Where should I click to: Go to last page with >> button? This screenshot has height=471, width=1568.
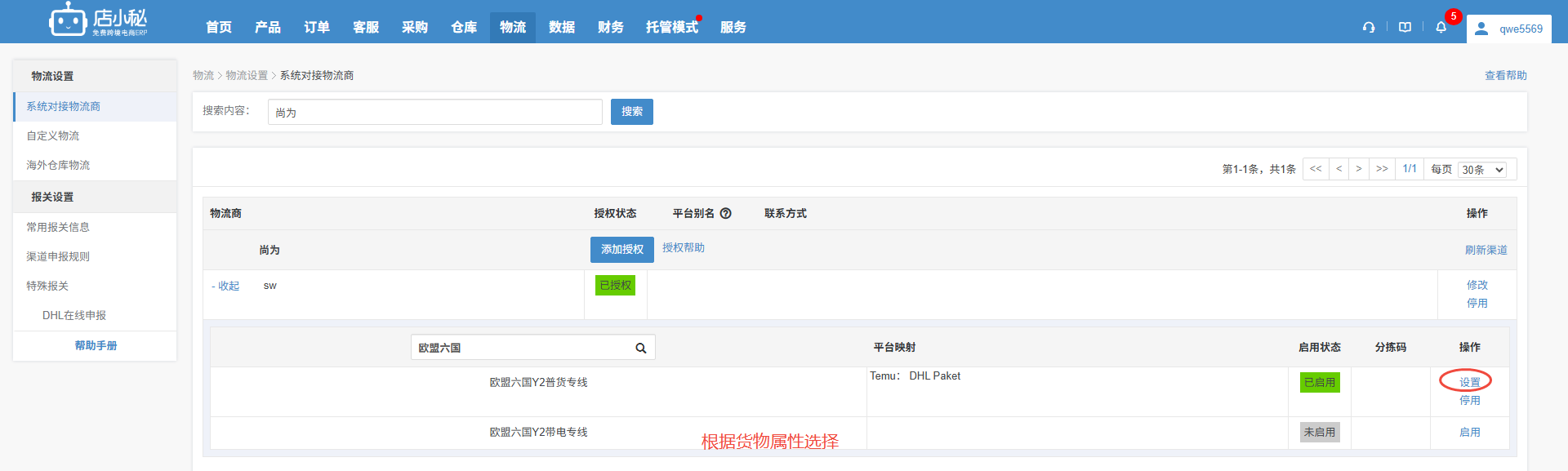pyautogui.click(x=1382, y=169)
